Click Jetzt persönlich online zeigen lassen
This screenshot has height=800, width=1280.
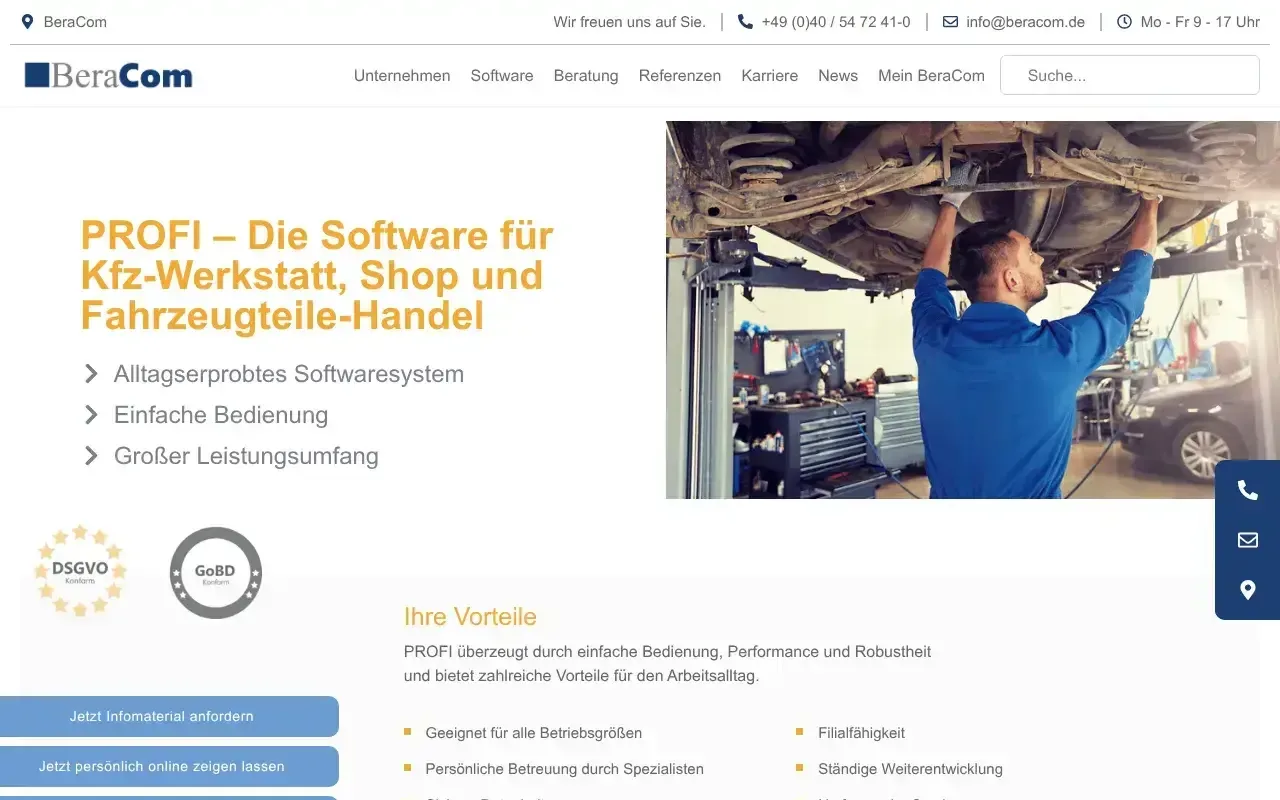(162, 766)
